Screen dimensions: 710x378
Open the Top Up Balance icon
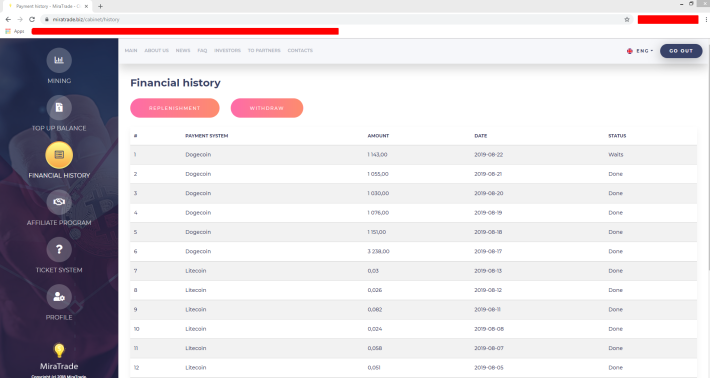coord(59,108)
